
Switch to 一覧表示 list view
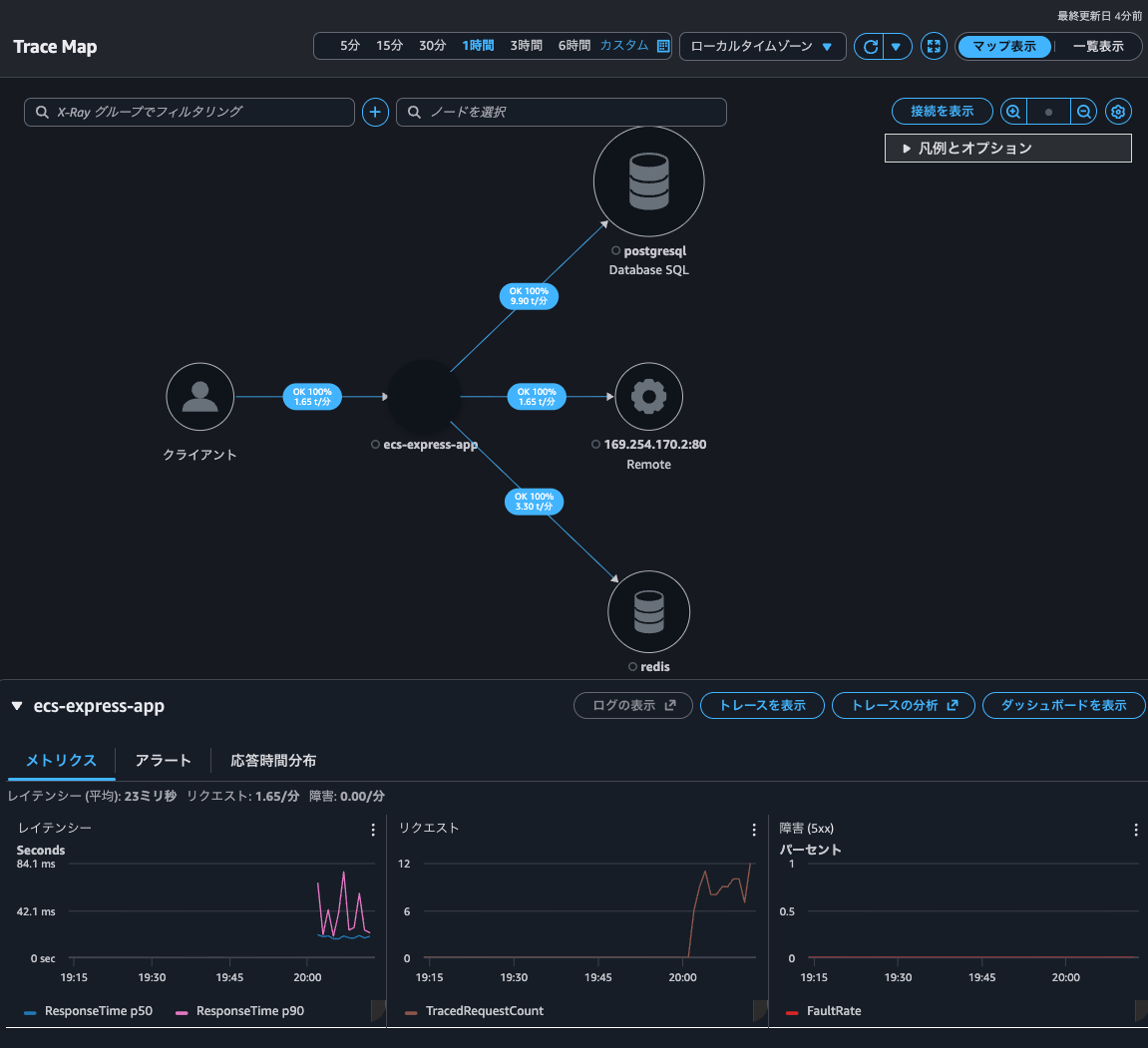coord(1097,47)
